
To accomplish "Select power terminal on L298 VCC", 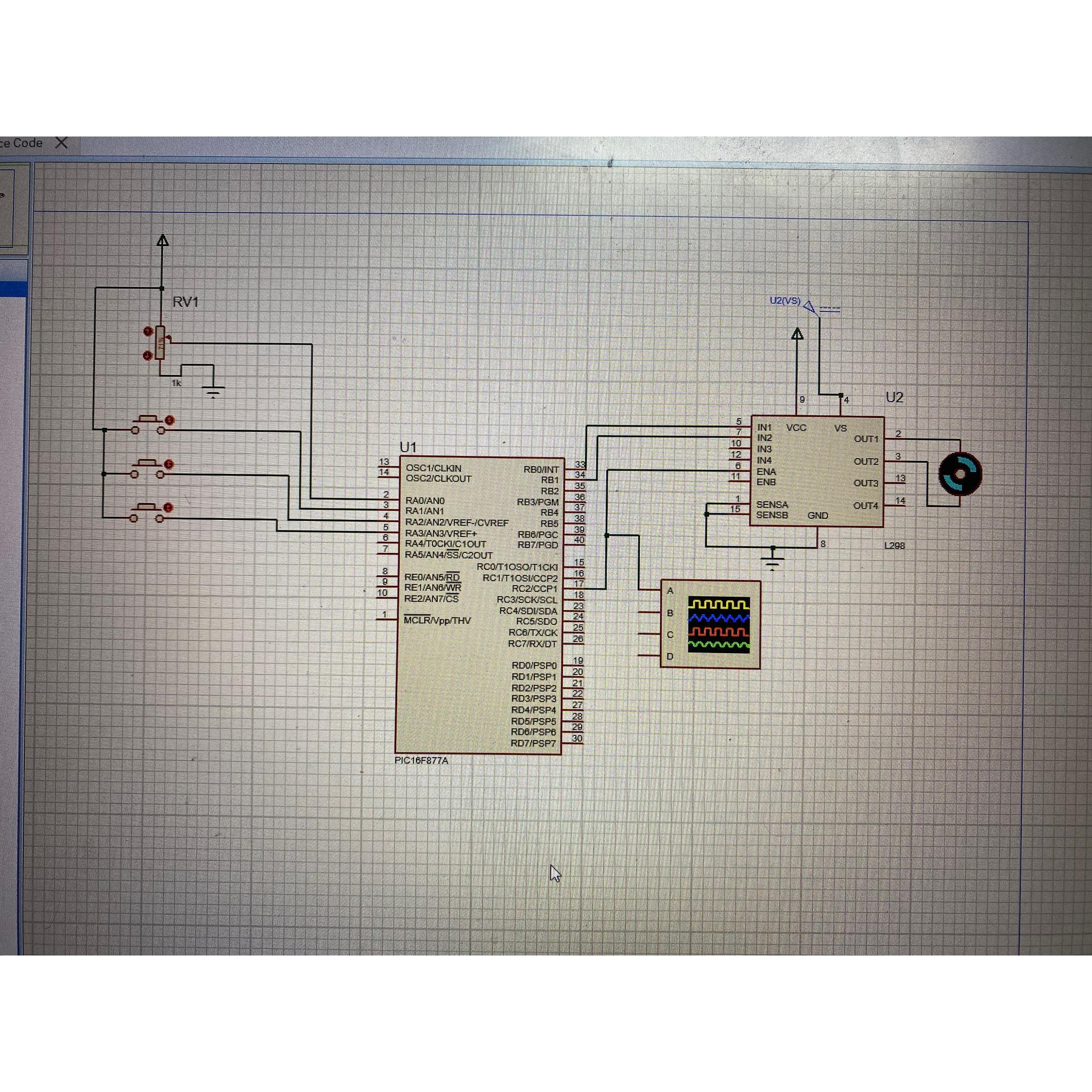I will tap(797, 334).
